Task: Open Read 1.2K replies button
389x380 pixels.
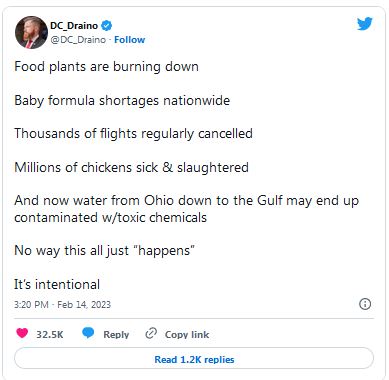Action: point(194,359)
